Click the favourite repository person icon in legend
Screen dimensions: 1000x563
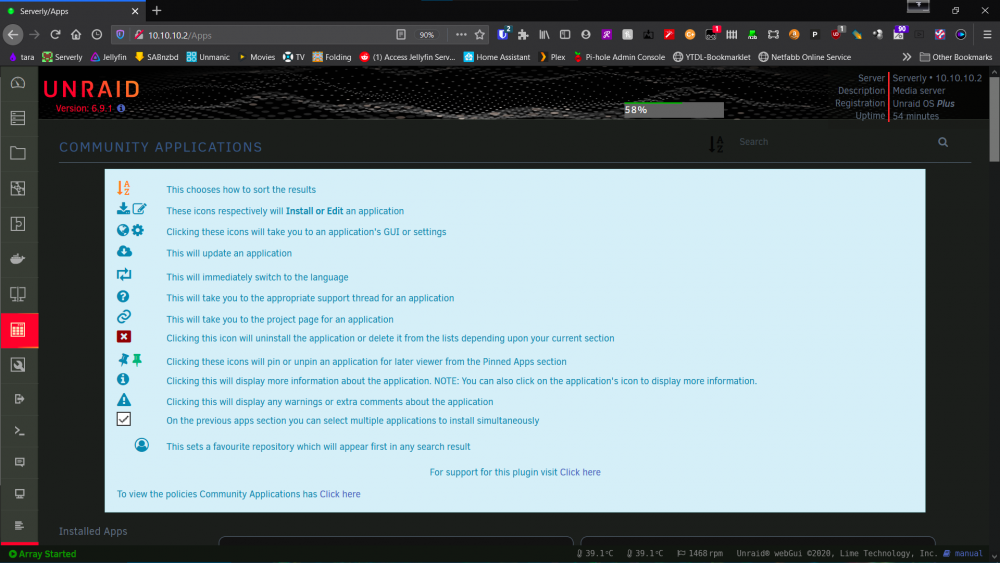tap(142, 445)
